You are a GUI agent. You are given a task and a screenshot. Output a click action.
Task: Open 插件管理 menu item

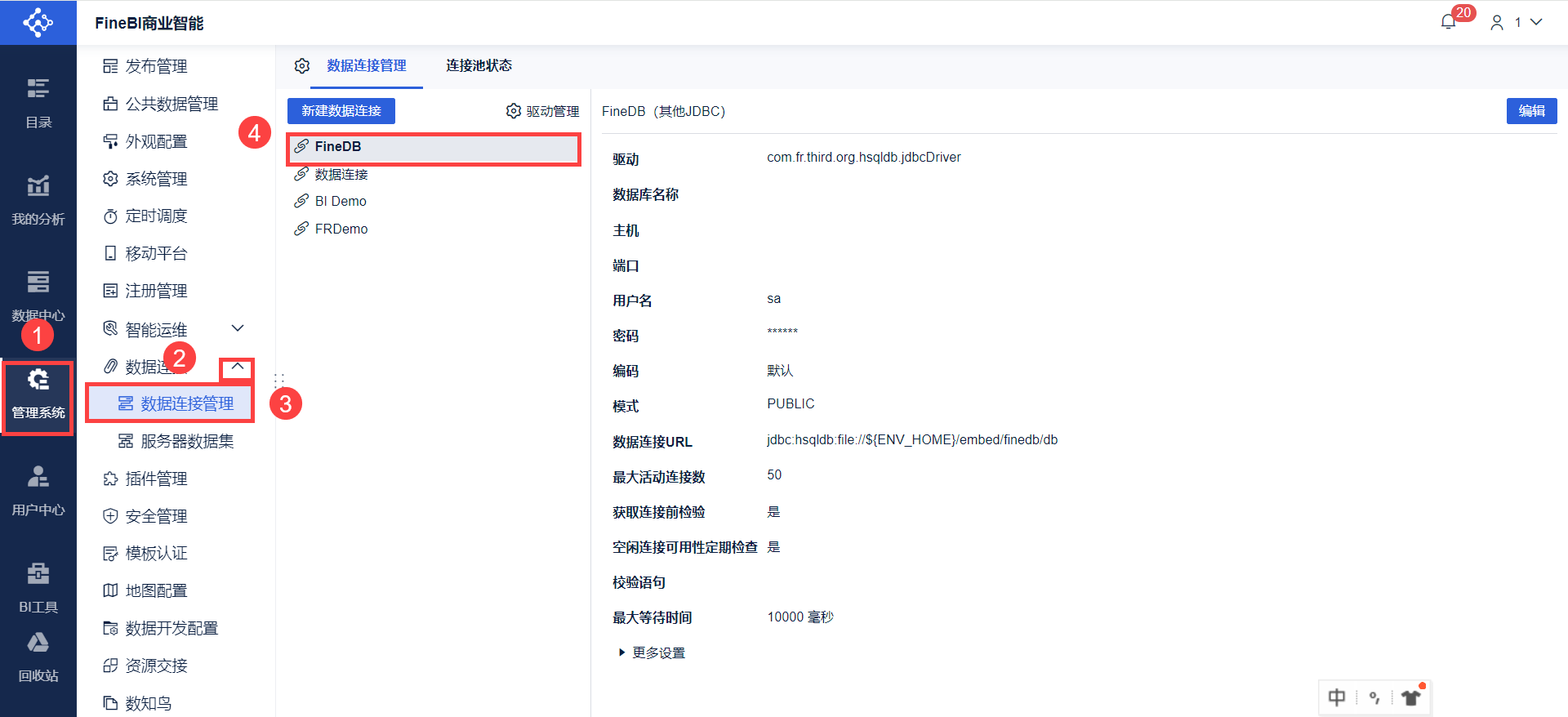click(145, 479)
